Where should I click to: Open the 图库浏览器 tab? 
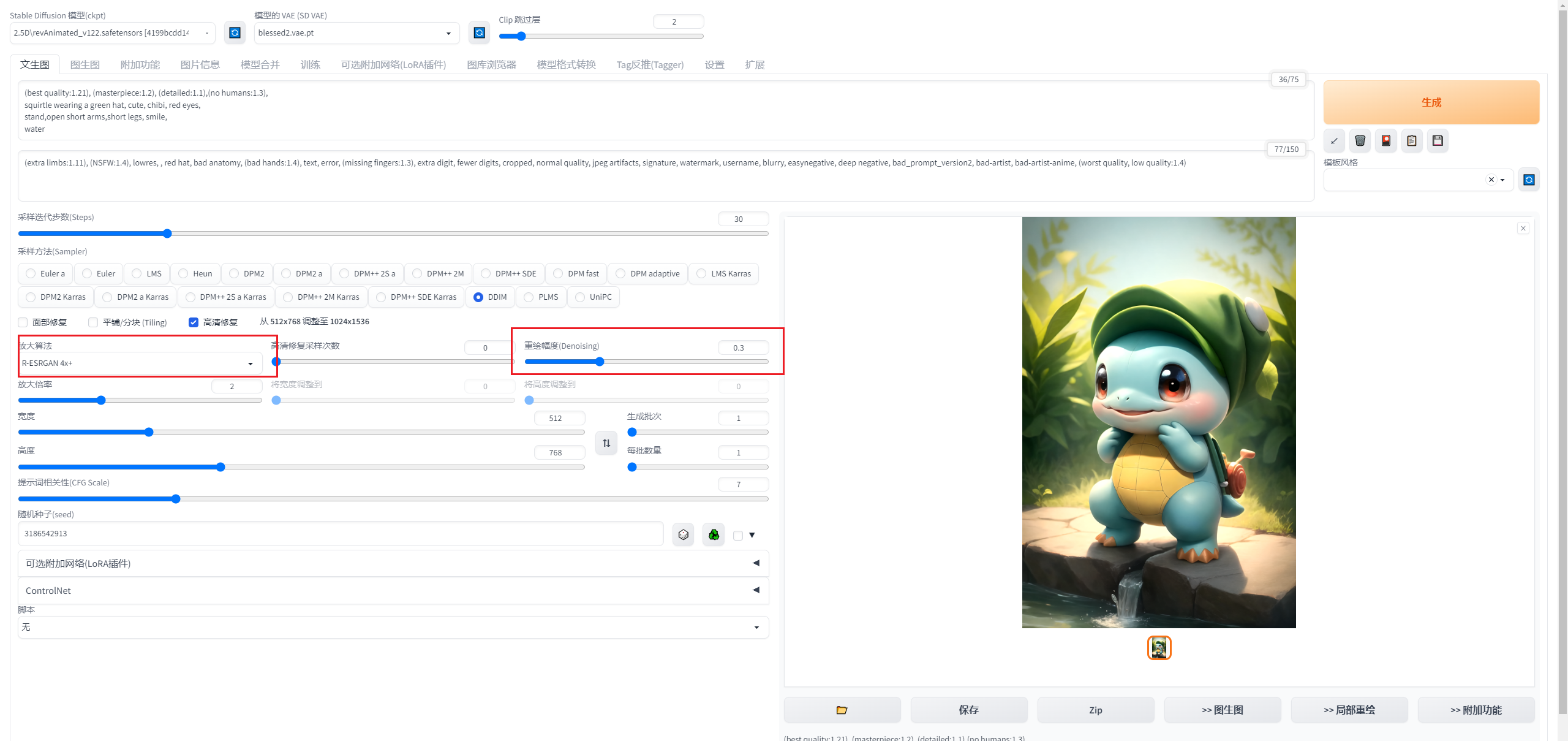click(492, 64)
